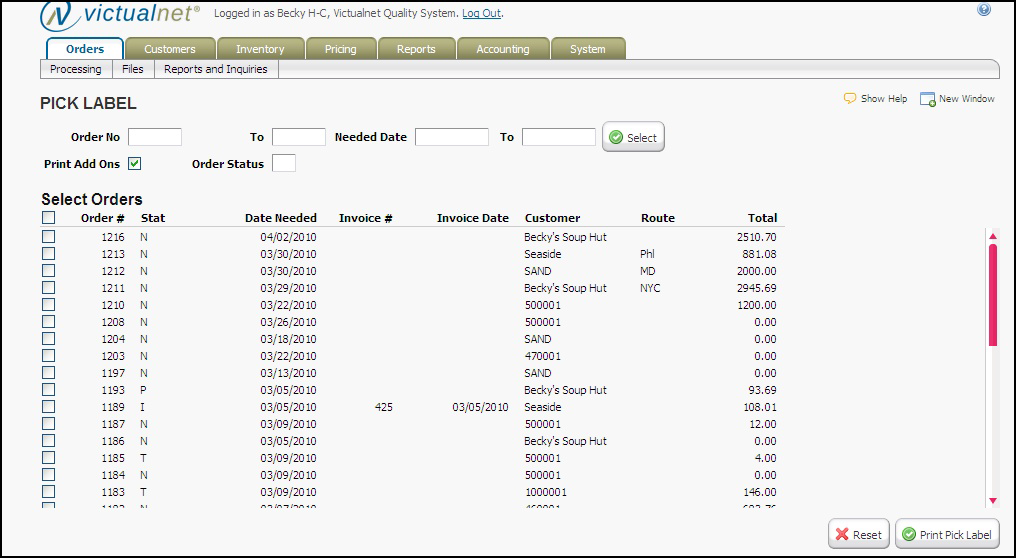
Task: Open the Reports and Inquiries submenu
Action: tap(216, 69)
